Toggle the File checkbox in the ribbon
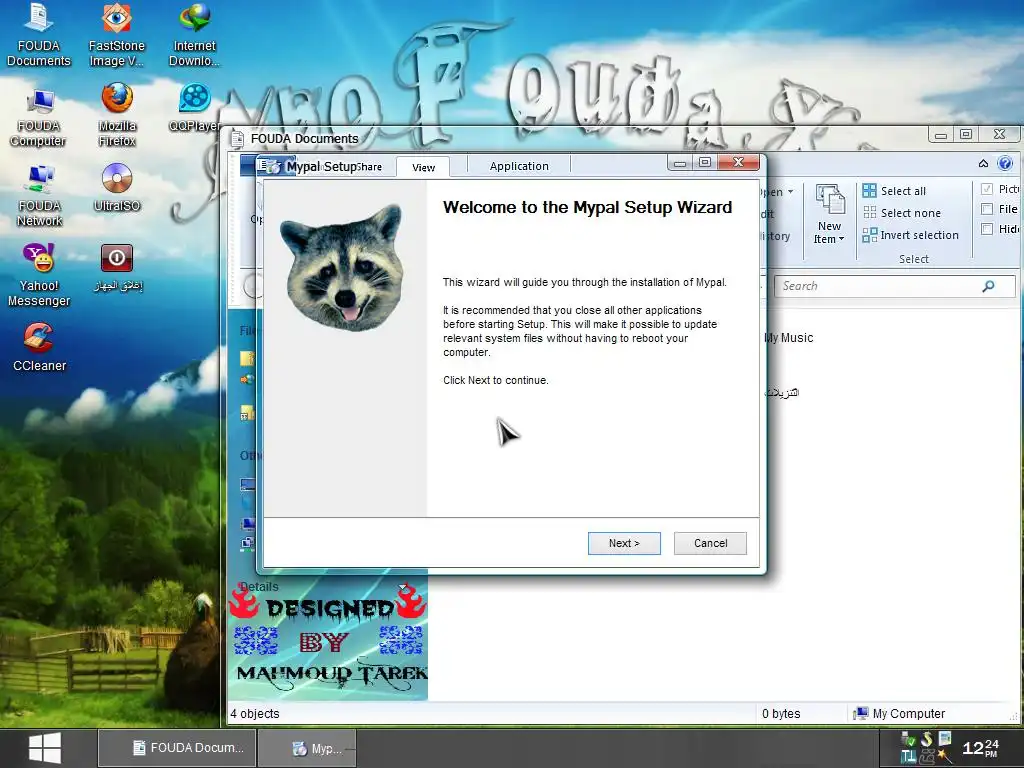Image resolution: width=1024 pixels, height=768 pixels. (987, 209)
